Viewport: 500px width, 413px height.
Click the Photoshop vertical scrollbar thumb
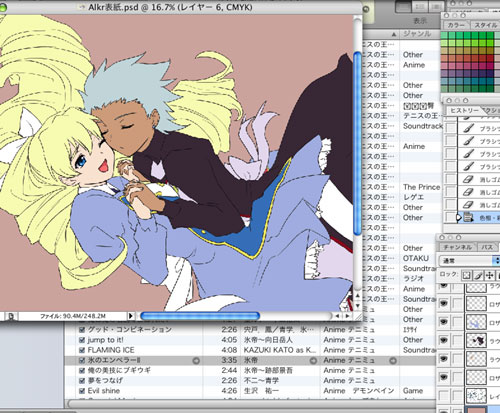(x=357, y=143)
